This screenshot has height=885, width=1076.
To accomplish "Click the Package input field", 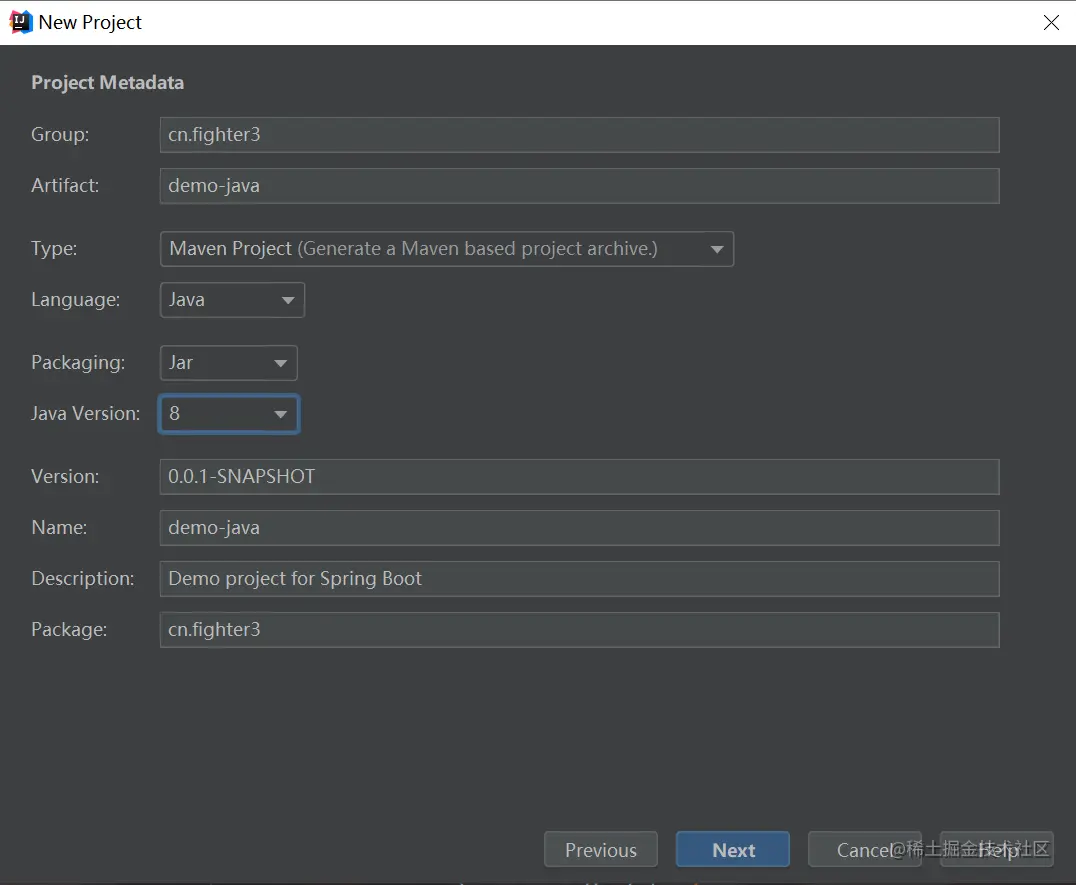I will pyautogui.click(x=579, y=630).
